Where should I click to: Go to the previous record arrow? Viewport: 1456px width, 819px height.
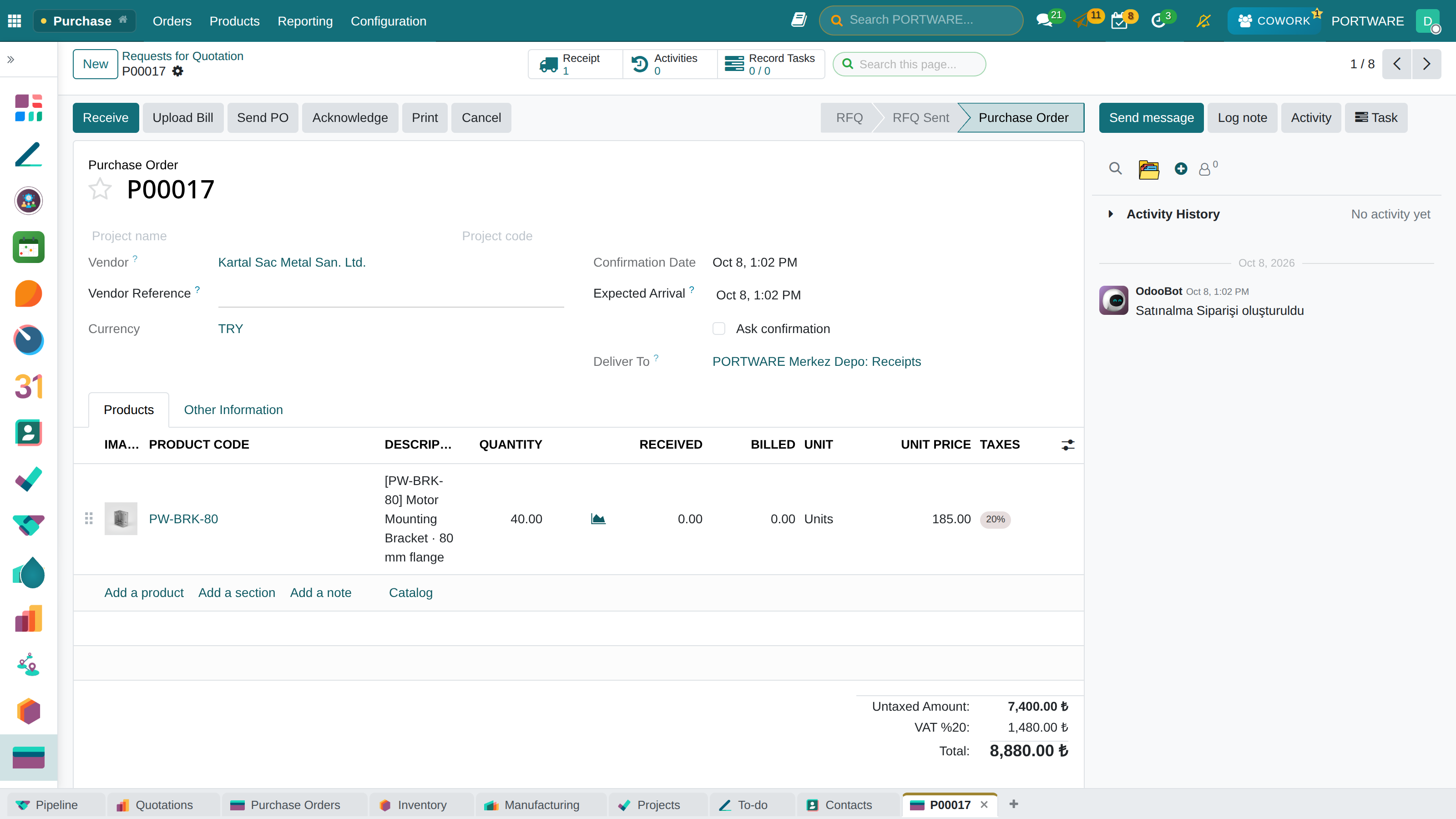pyautogui.click(x=1397, y=64)
